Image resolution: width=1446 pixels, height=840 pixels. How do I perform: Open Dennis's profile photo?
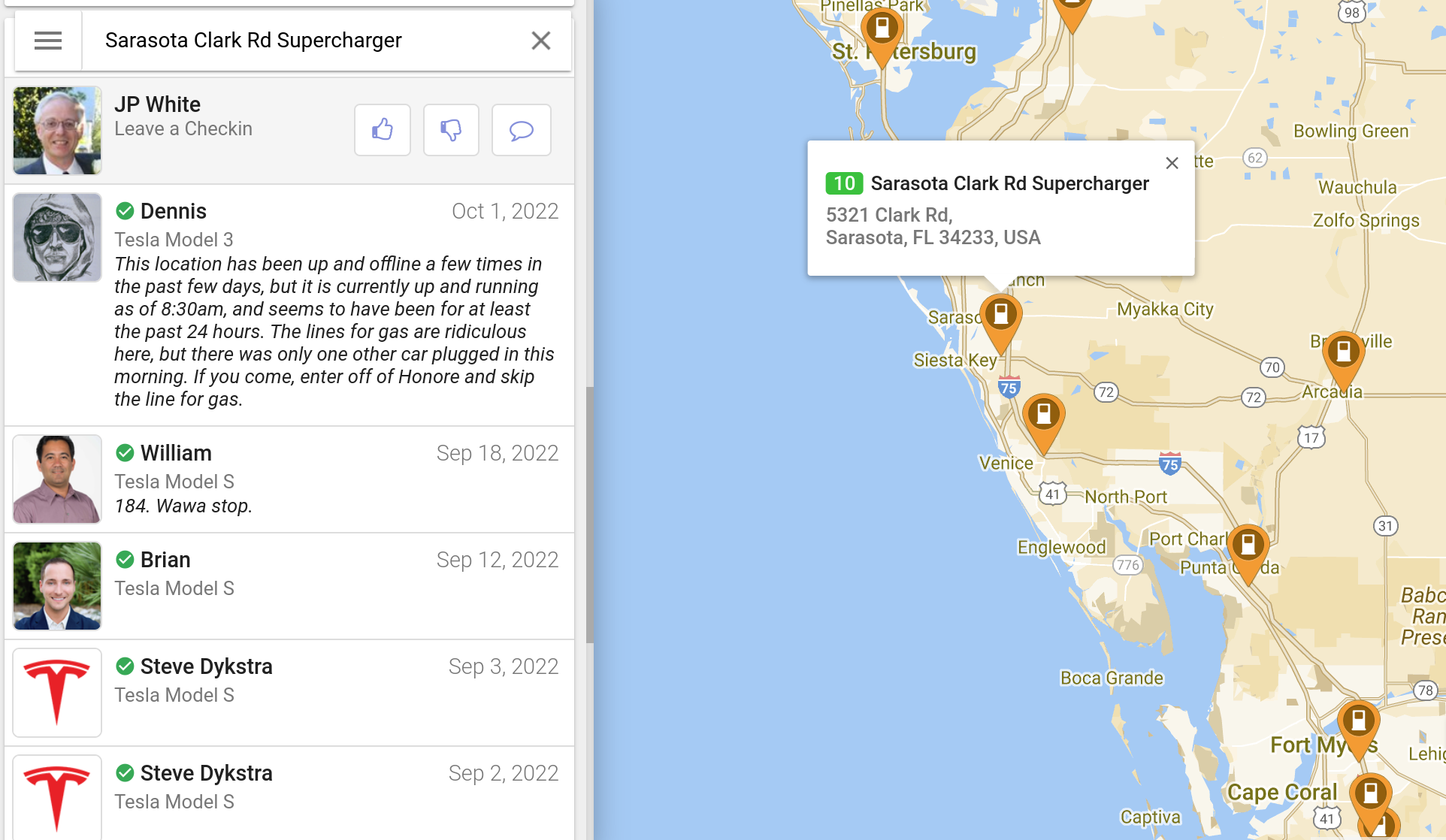pyautogui.click(x=57, y=237)
